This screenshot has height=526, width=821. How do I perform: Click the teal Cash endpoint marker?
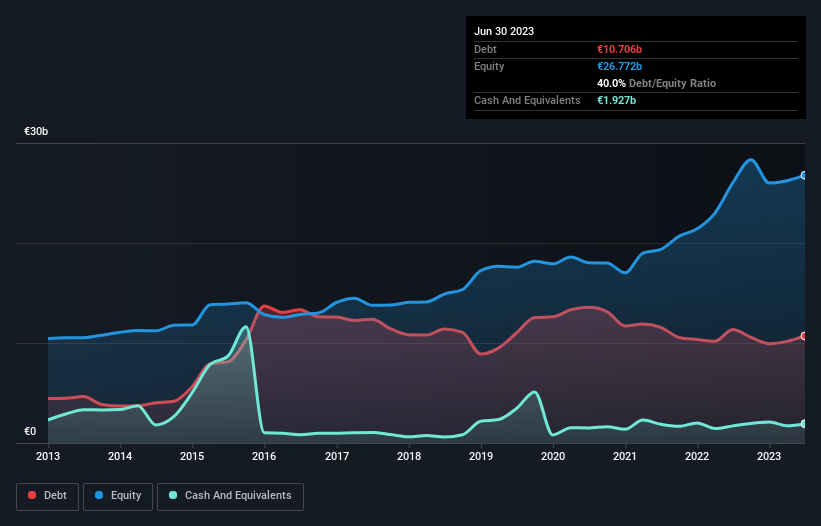pos(804,424)
